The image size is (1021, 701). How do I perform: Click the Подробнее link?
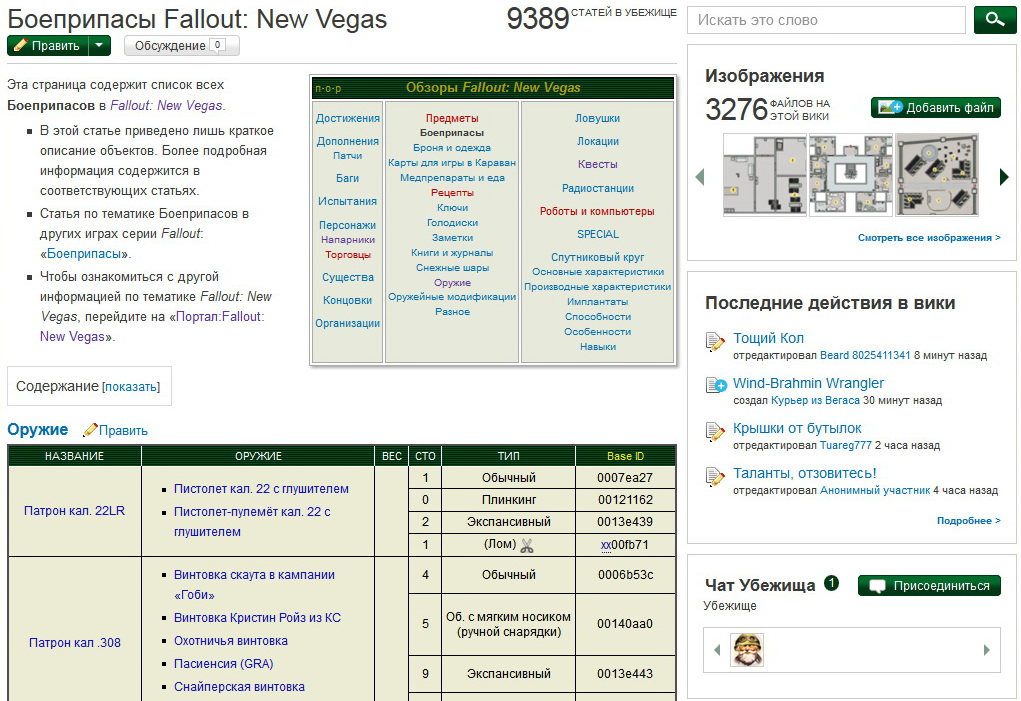968,521
